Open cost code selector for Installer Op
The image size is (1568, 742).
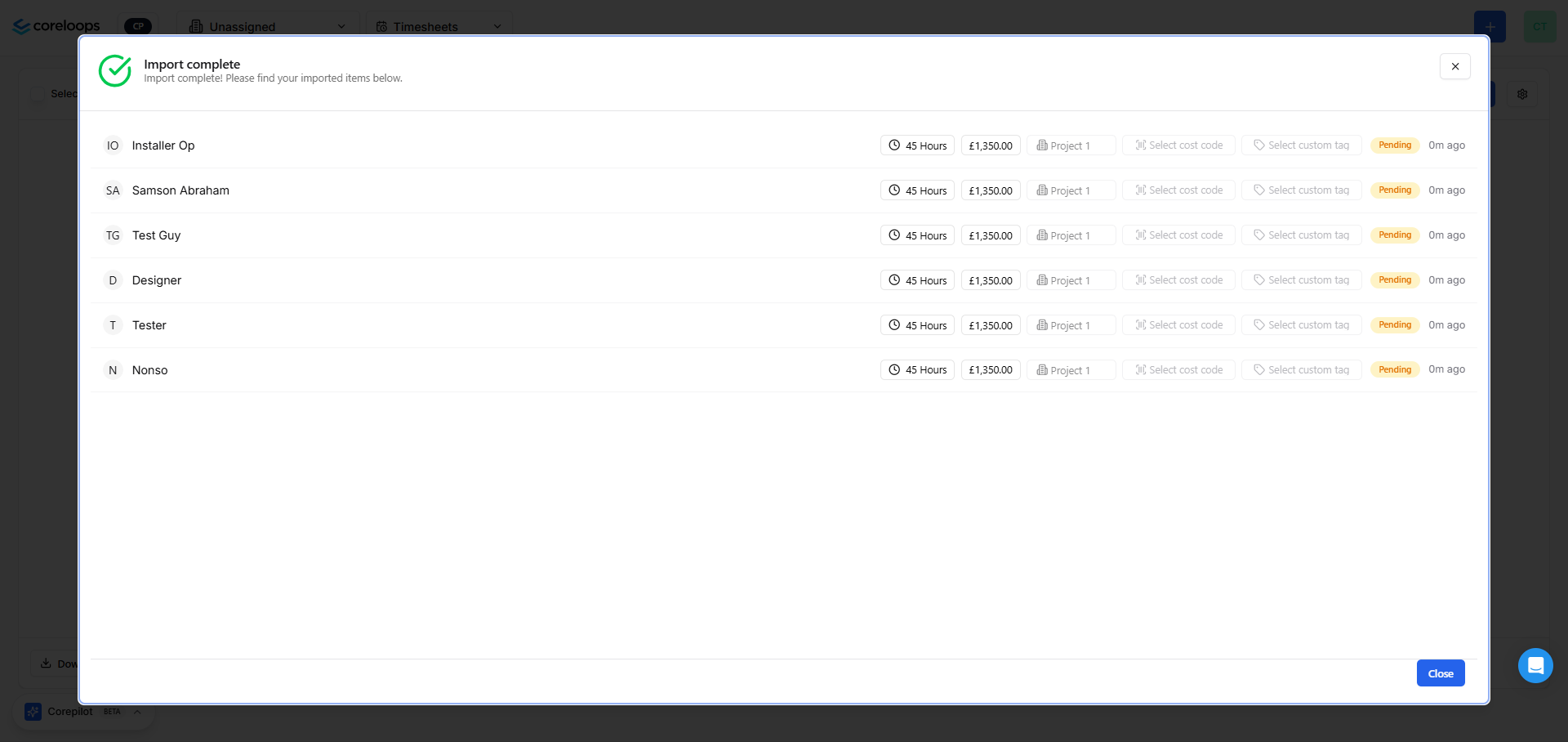[x=1179, y=145]
